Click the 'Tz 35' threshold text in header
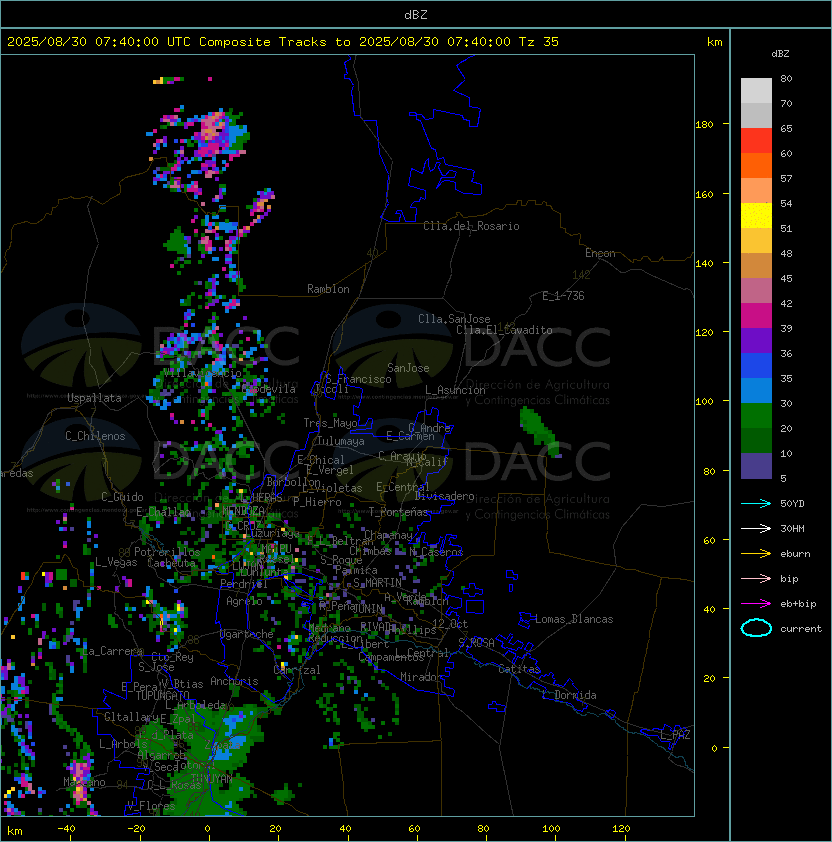 click(539, 42)
